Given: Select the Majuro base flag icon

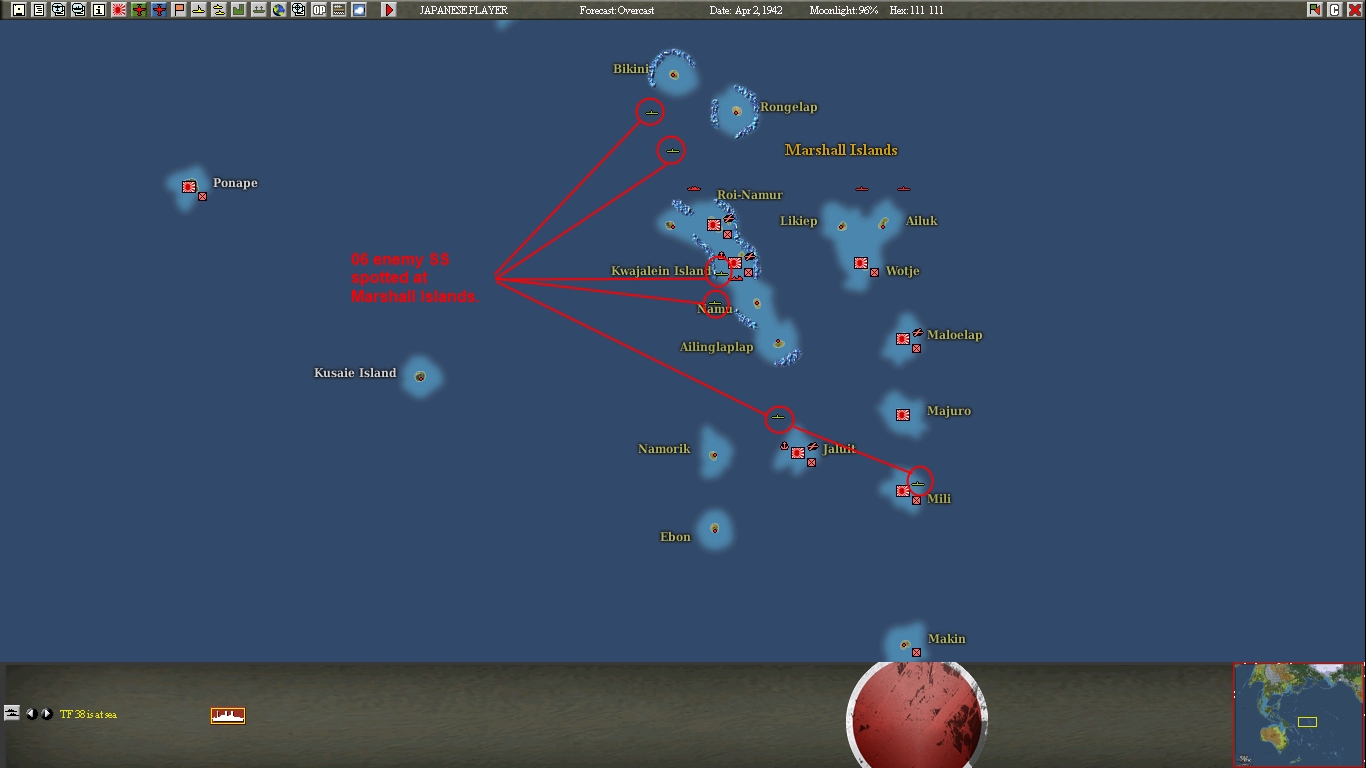Looking at the screenshot, I should (903, 415).
